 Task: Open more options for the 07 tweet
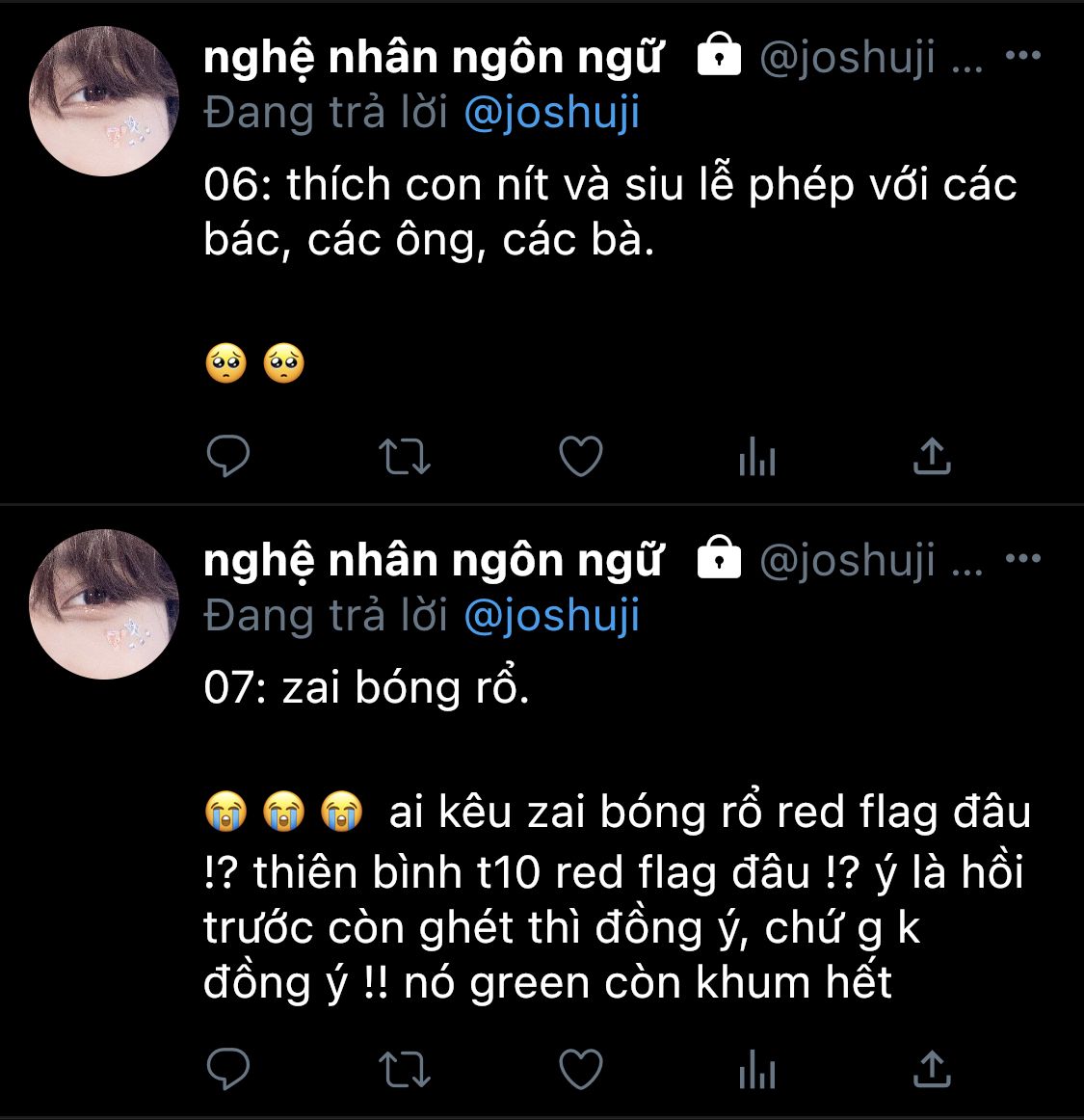click(1022, 558)
